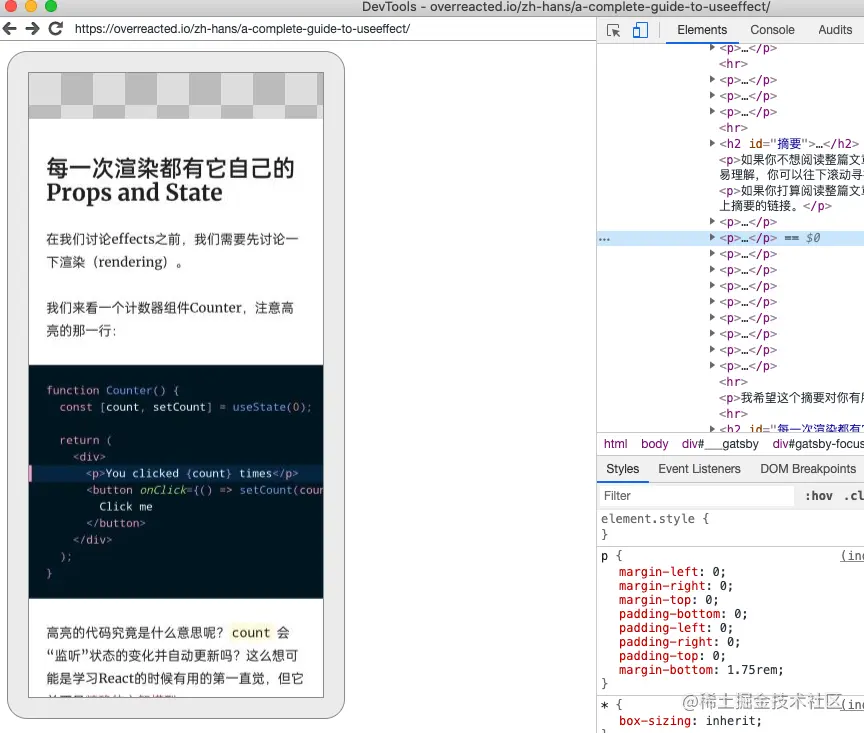Edit the margin-bottom 1.75rem value

[x=751, y=670]
